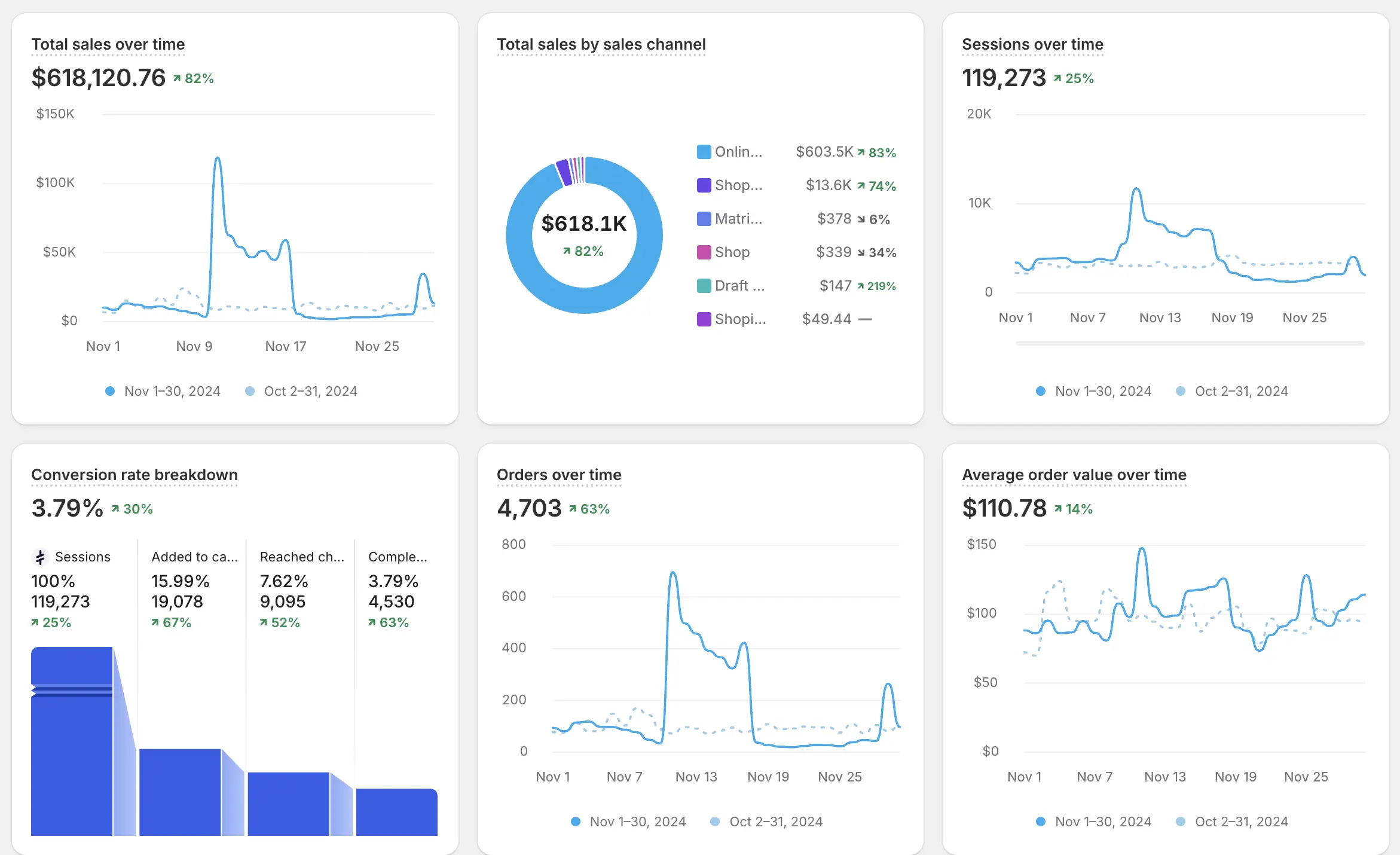The image size is (1400, 855).
Task: Click the Online Store channel color swatch
Action: pyautogui.click(x=704, y=152)
